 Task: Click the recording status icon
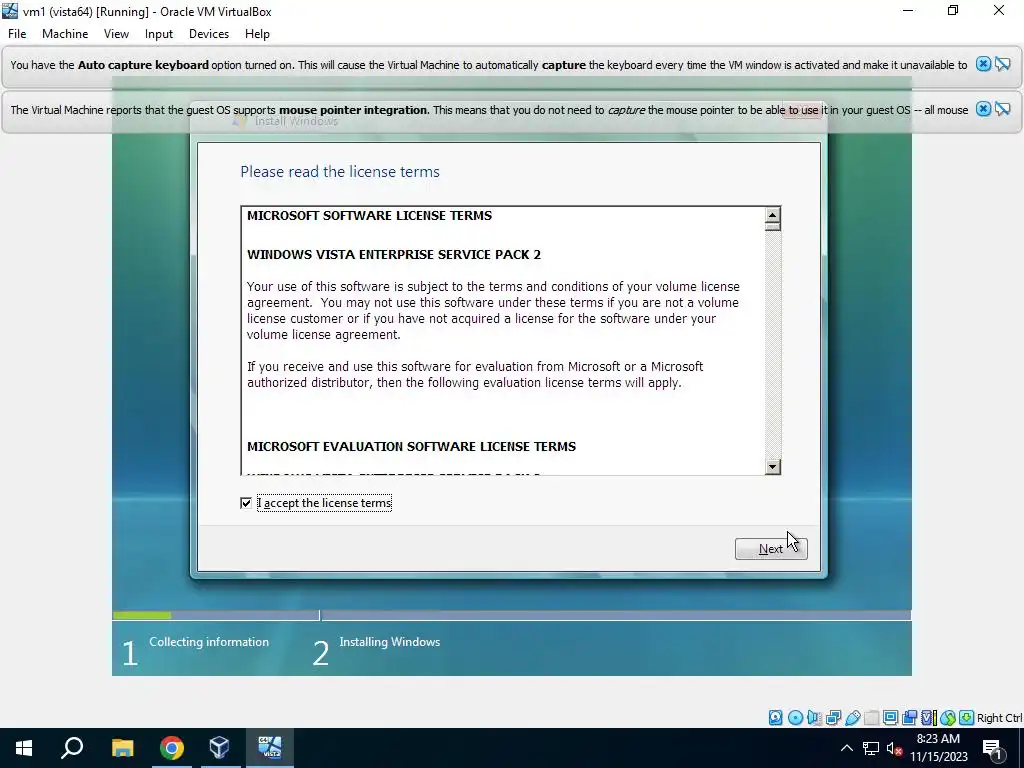(x=909, y=718)
